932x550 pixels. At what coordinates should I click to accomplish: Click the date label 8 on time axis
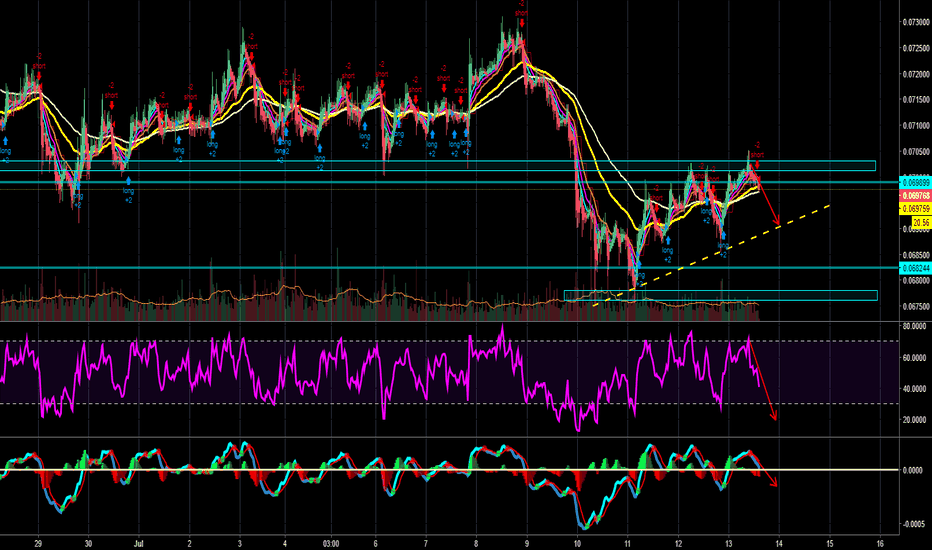(x=476, y=543)
